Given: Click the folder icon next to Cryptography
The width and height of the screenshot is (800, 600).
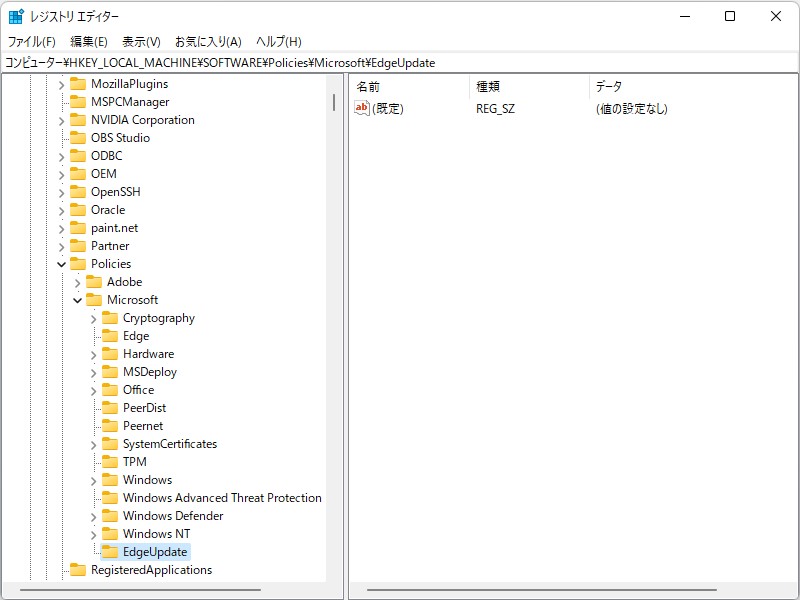Looking at the screenshot, I should (x=110, y=318).
